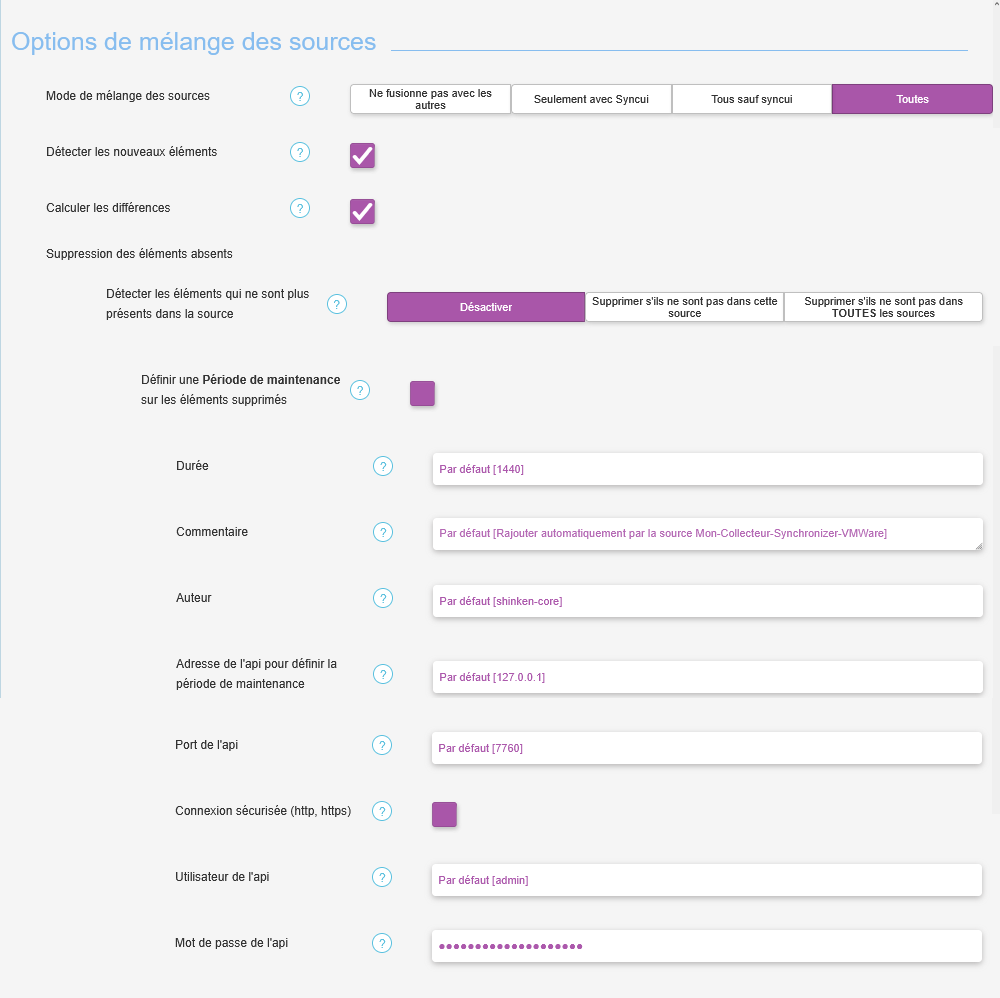Click help icon beside Calculer les différences
Screen dimensions: 1000x998
coord(300,208)
